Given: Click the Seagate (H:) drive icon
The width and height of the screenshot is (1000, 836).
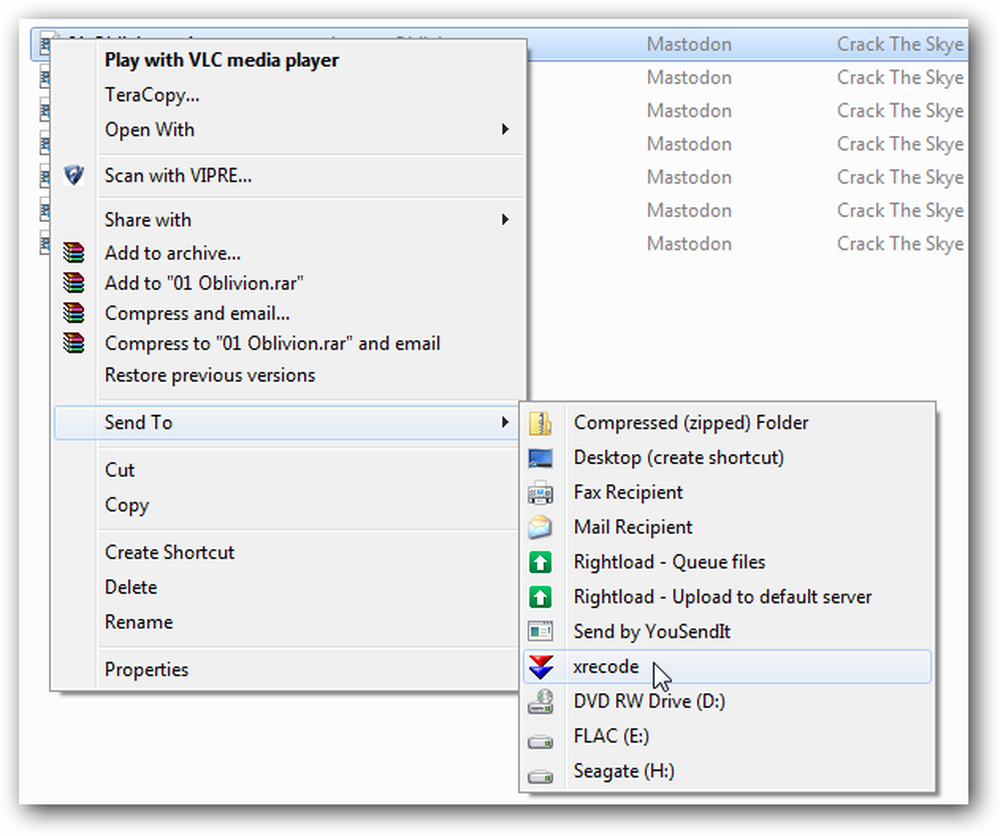Looking at the screenshot, I should 540,776.
